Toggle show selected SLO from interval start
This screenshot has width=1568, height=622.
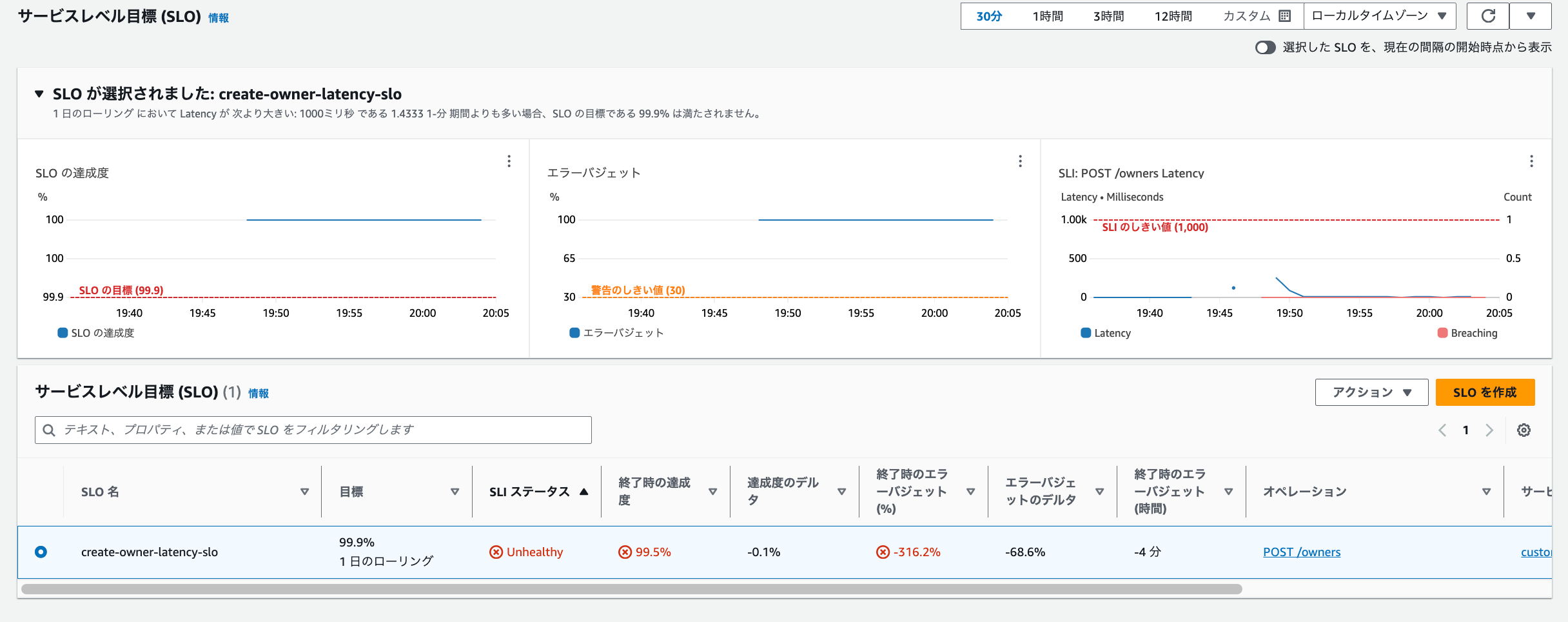[x=1265, y=48]
